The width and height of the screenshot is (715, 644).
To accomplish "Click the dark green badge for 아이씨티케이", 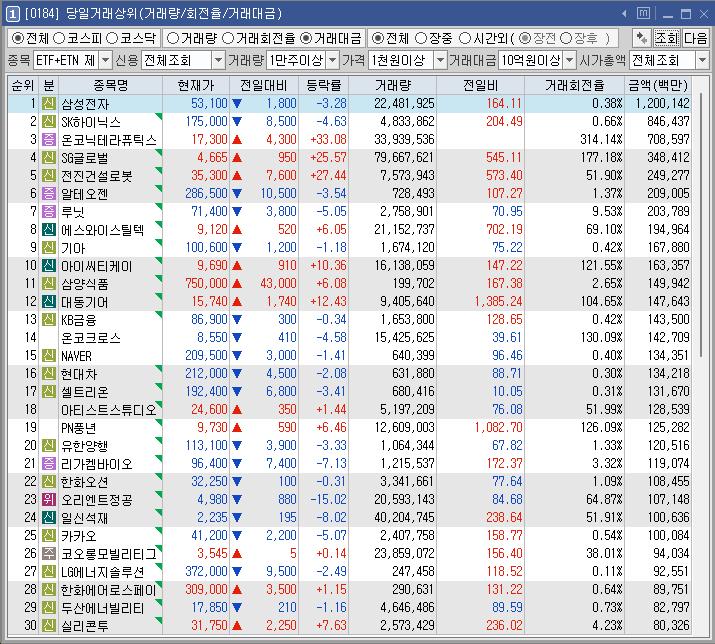I will click(x=49, y=265).
